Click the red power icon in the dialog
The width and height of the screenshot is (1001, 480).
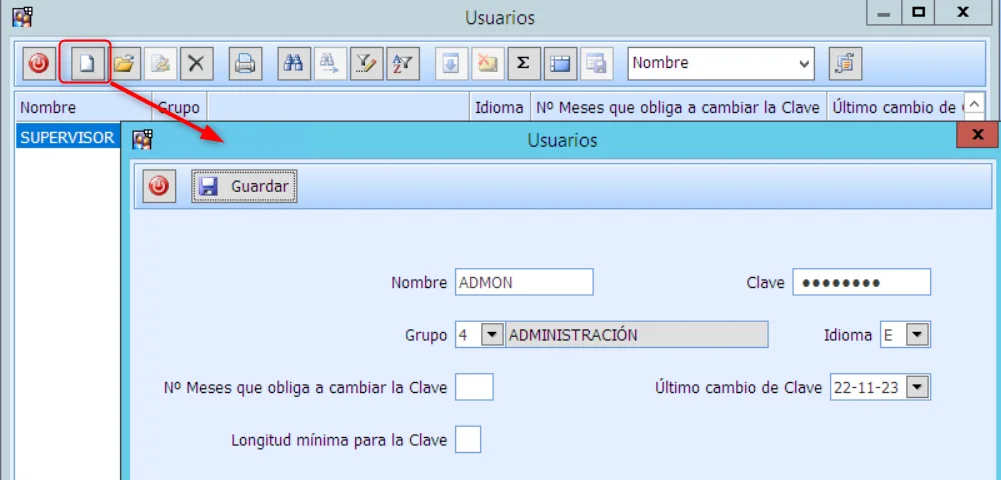(x=159, y=186)
